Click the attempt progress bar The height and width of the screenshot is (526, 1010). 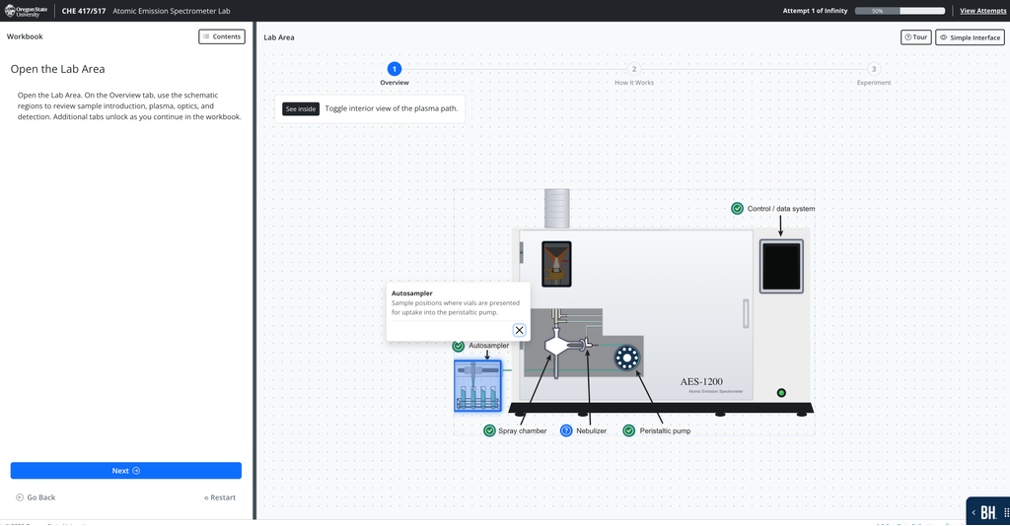(899, 11)
